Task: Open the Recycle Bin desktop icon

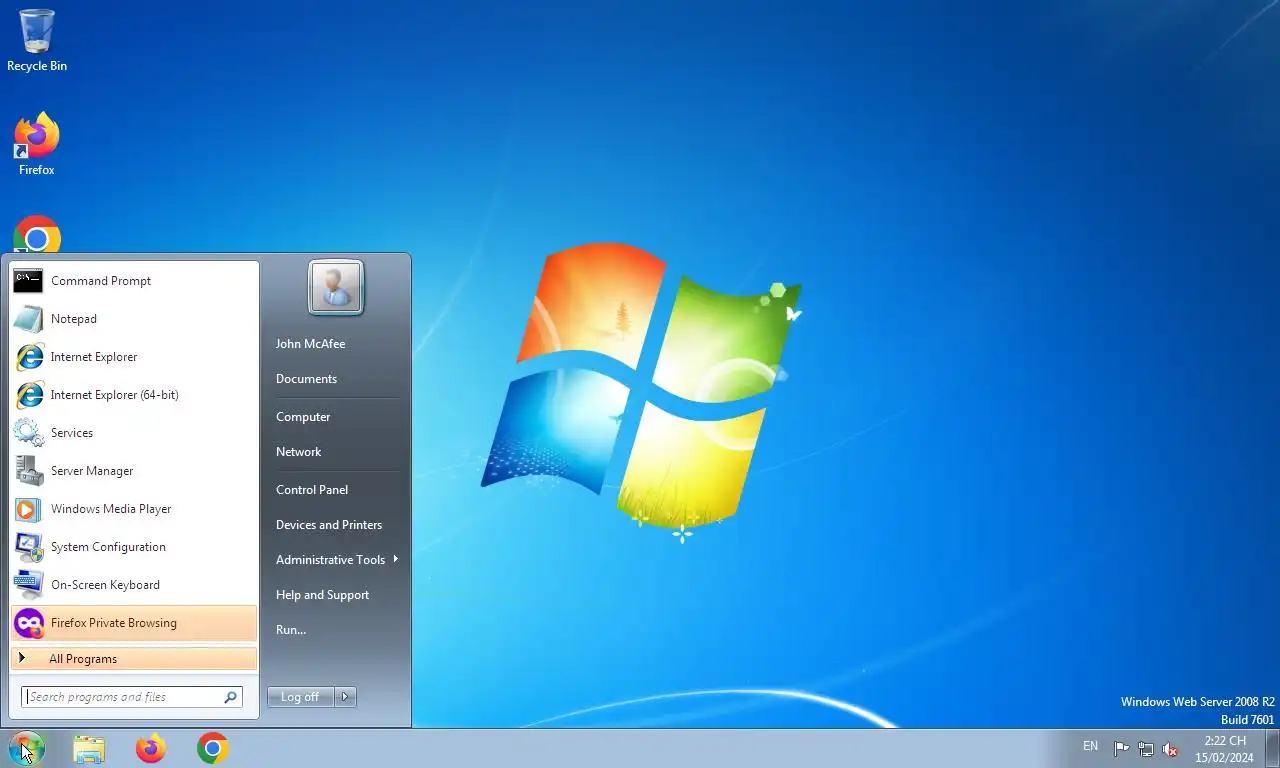Action: click(37, 40)
